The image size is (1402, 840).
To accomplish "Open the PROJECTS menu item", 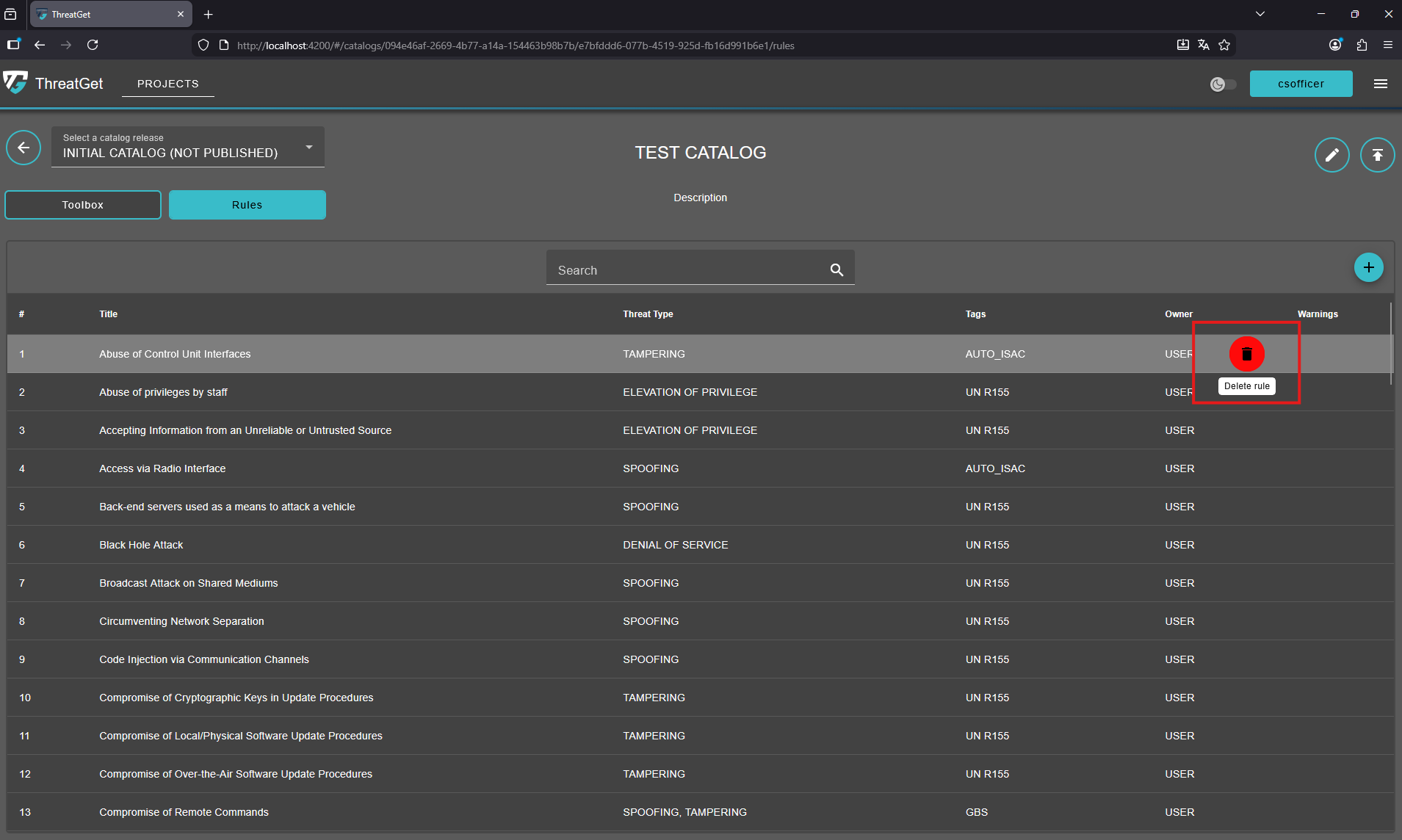I will (167, 84).
